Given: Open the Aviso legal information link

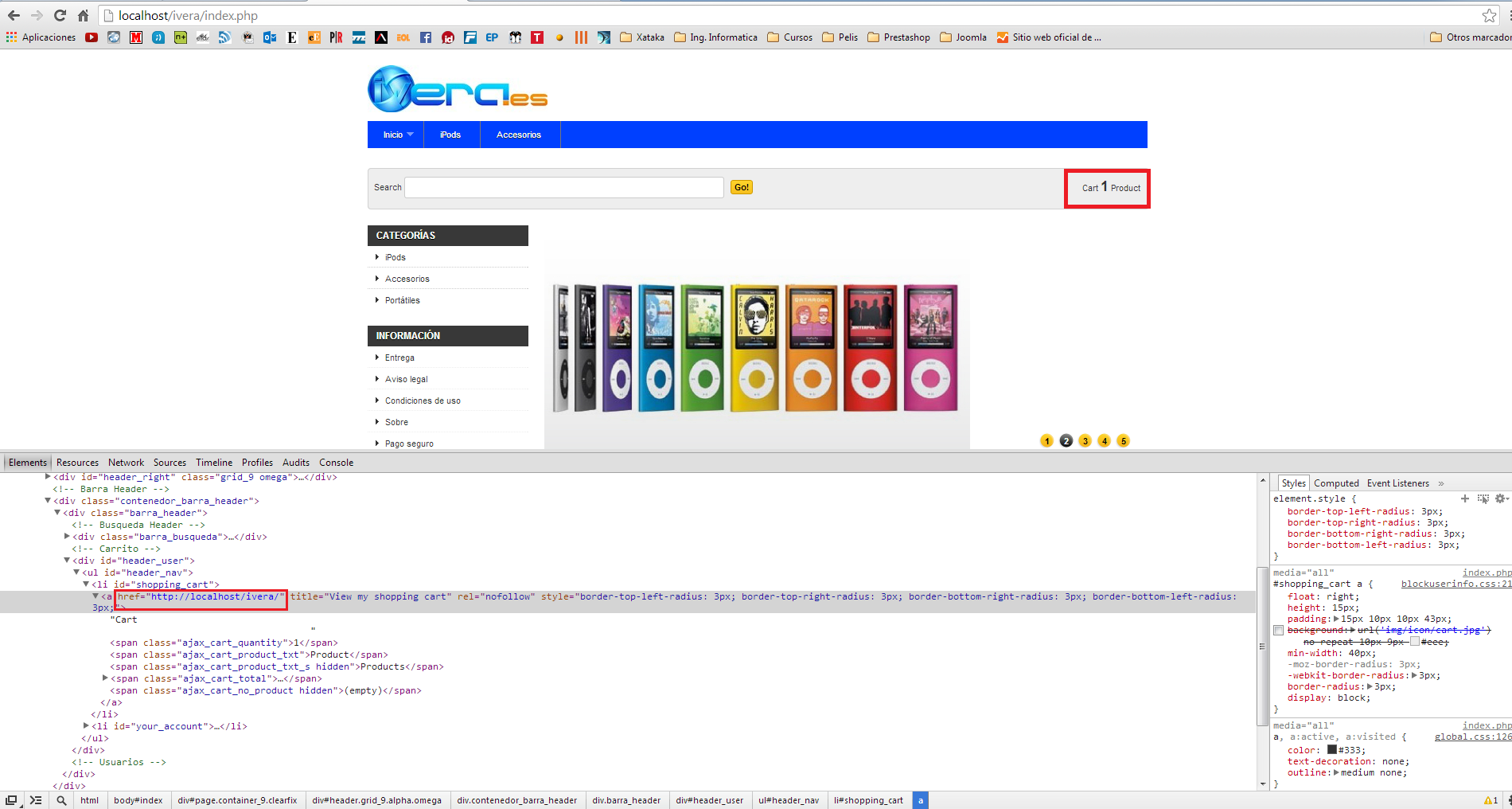Looking at the screenshot, I should [x=407, y=379].
